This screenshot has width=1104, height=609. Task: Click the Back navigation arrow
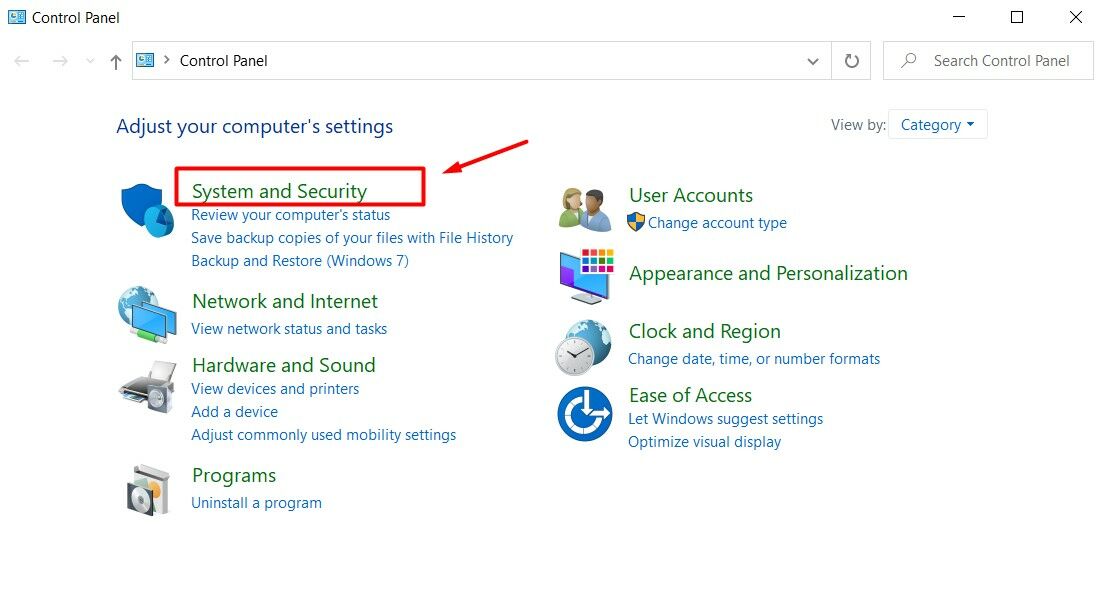(x=22, y=61)
